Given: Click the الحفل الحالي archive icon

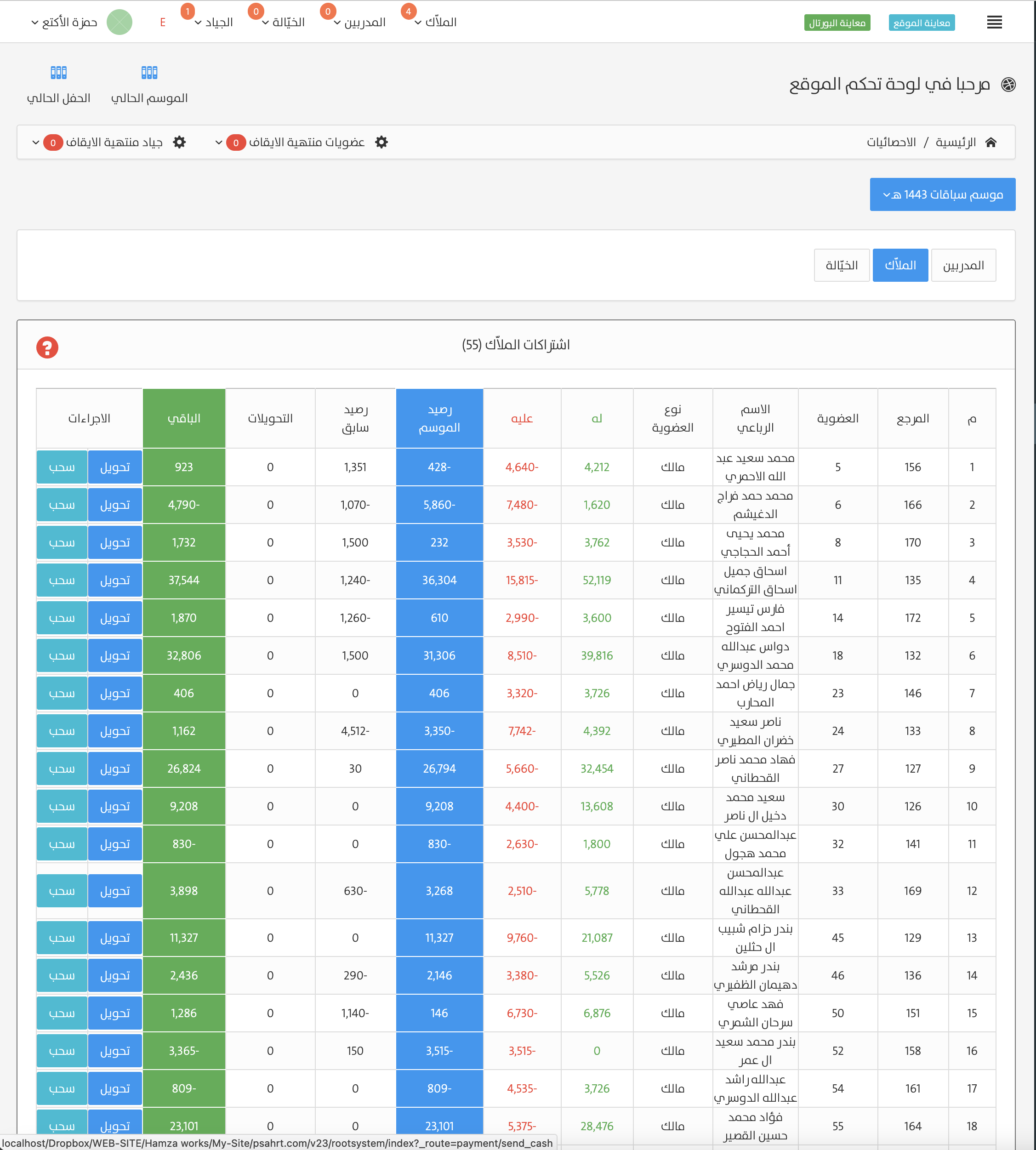Looking at the screenshot, I should tap(59, 72).
